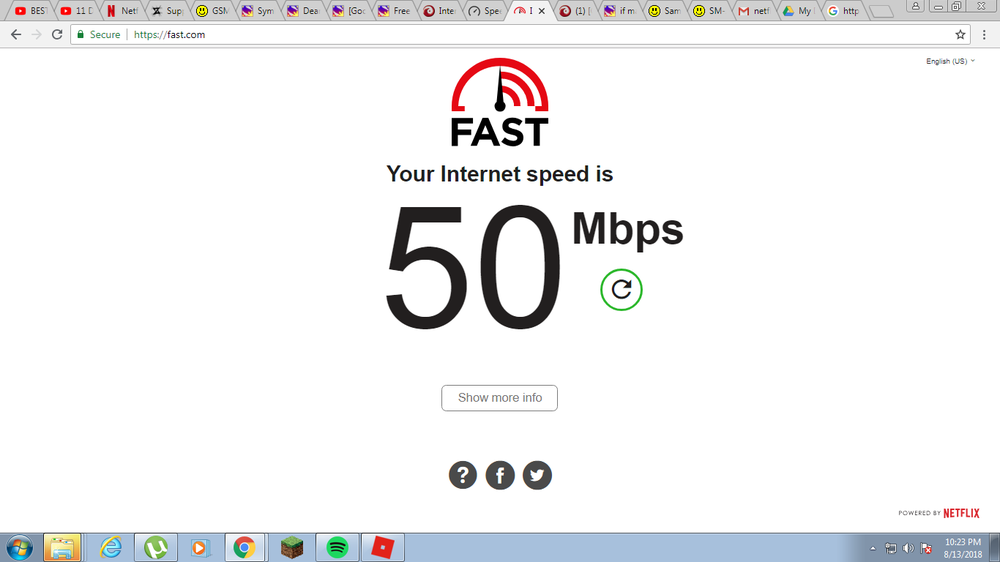1000x562 pixels.
Task: Switch to the Netflix browser tab
Action: coord(122,11)
